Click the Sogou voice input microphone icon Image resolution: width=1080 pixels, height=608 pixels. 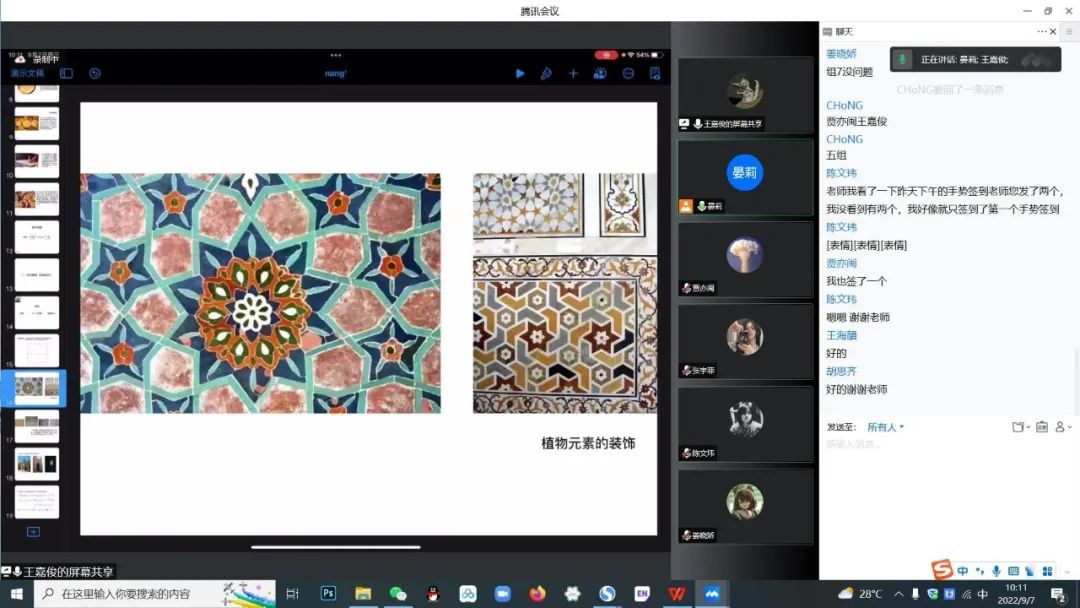coord(996,571)
